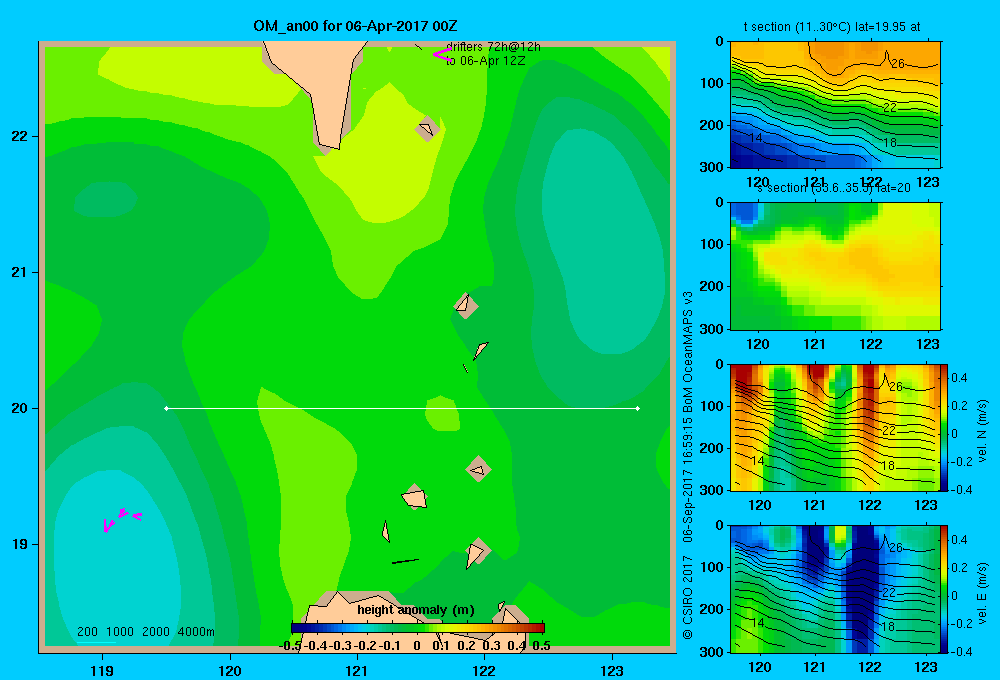1000x680 pixels.
Task: Click the vel. N color scale bar
Action: 945,427
